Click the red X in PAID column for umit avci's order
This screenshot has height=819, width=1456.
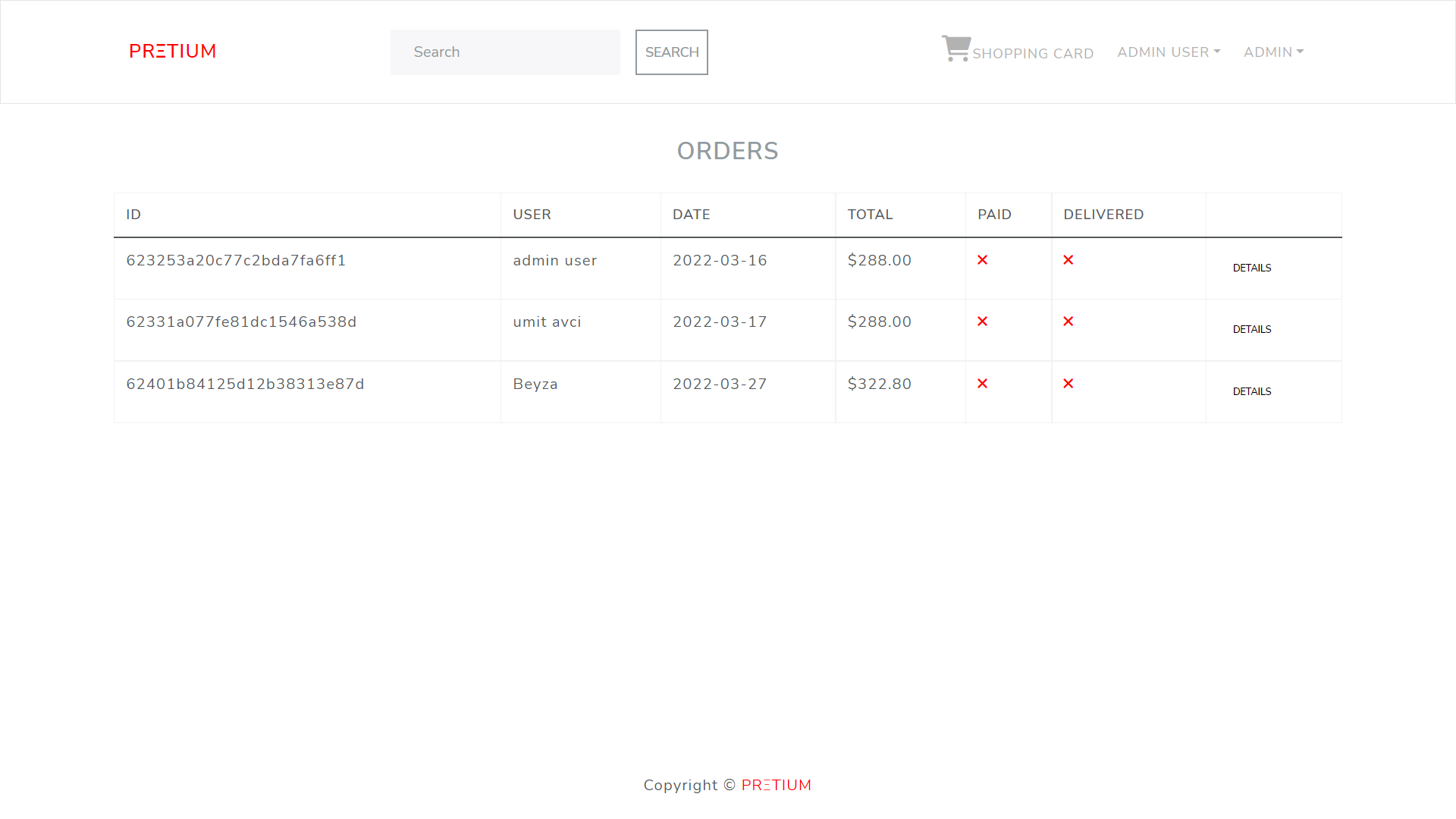(x=982, y=322)
